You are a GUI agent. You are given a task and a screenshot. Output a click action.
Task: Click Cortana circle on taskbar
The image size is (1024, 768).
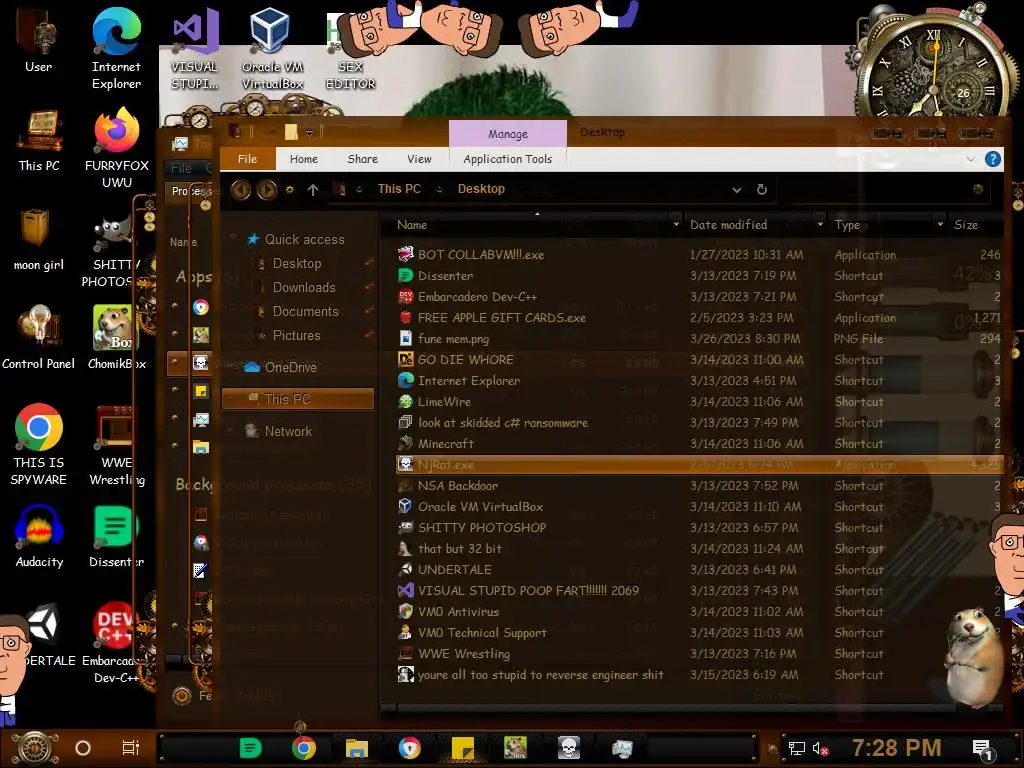[83, 748]
